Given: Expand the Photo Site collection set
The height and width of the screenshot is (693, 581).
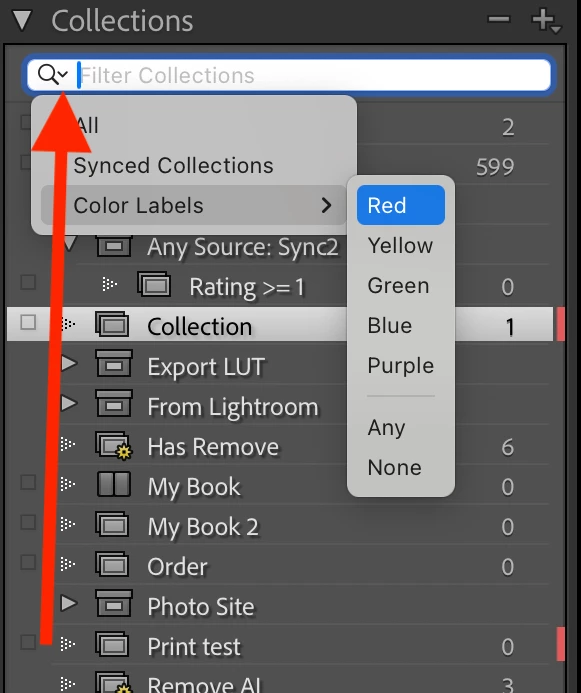Looking at the screenshot, I should coord(69,603).
